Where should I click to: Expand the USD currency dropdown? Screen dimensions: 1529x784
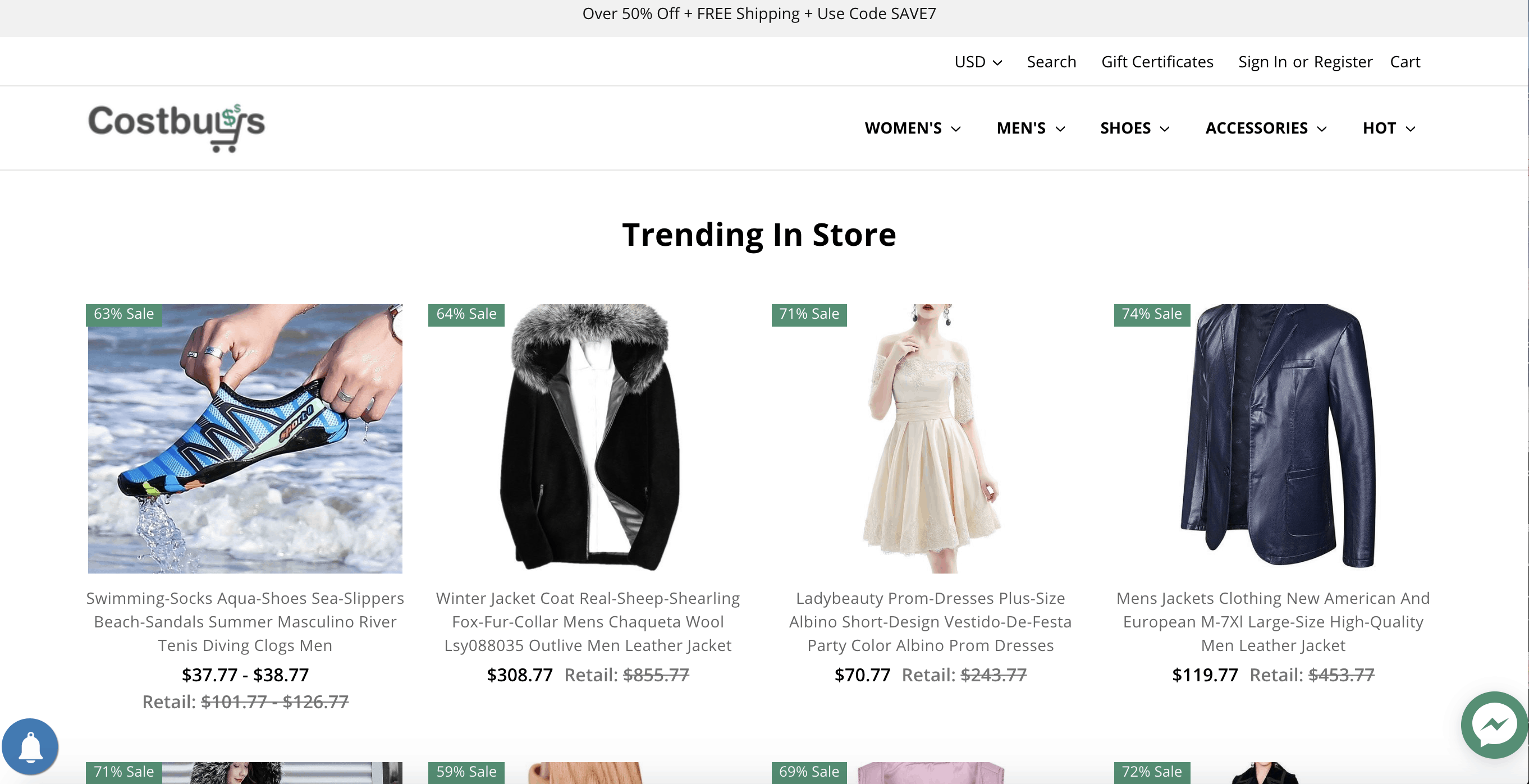pyautogui.click(x=978, y=62)
